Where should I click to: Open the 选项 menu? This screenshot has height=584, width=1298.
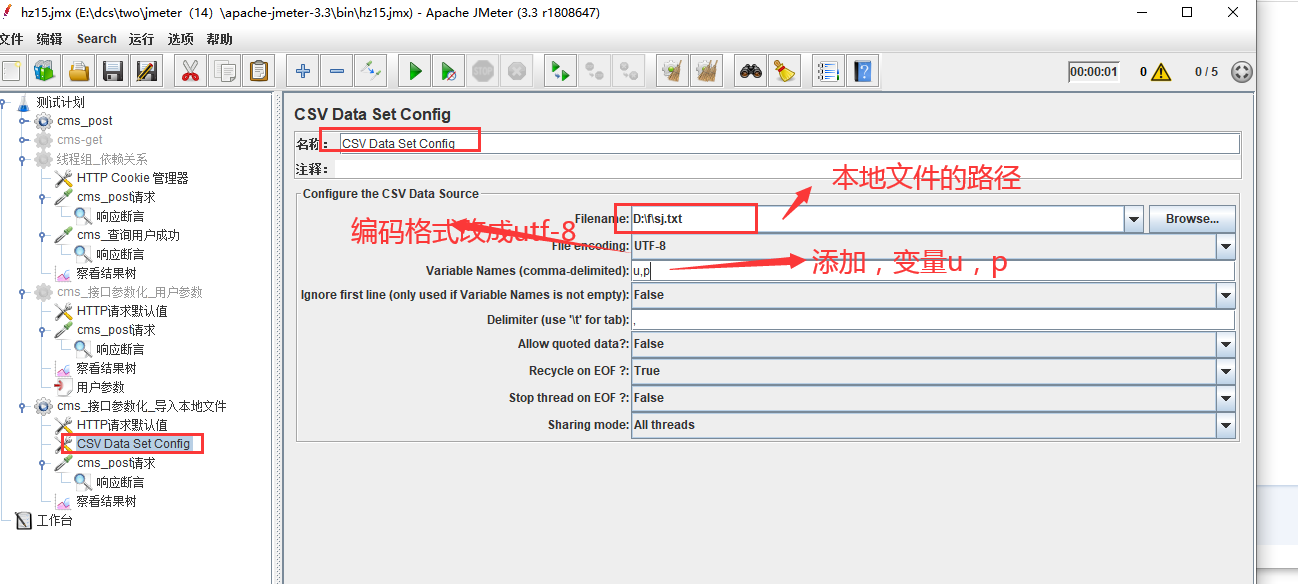point(181,39)
